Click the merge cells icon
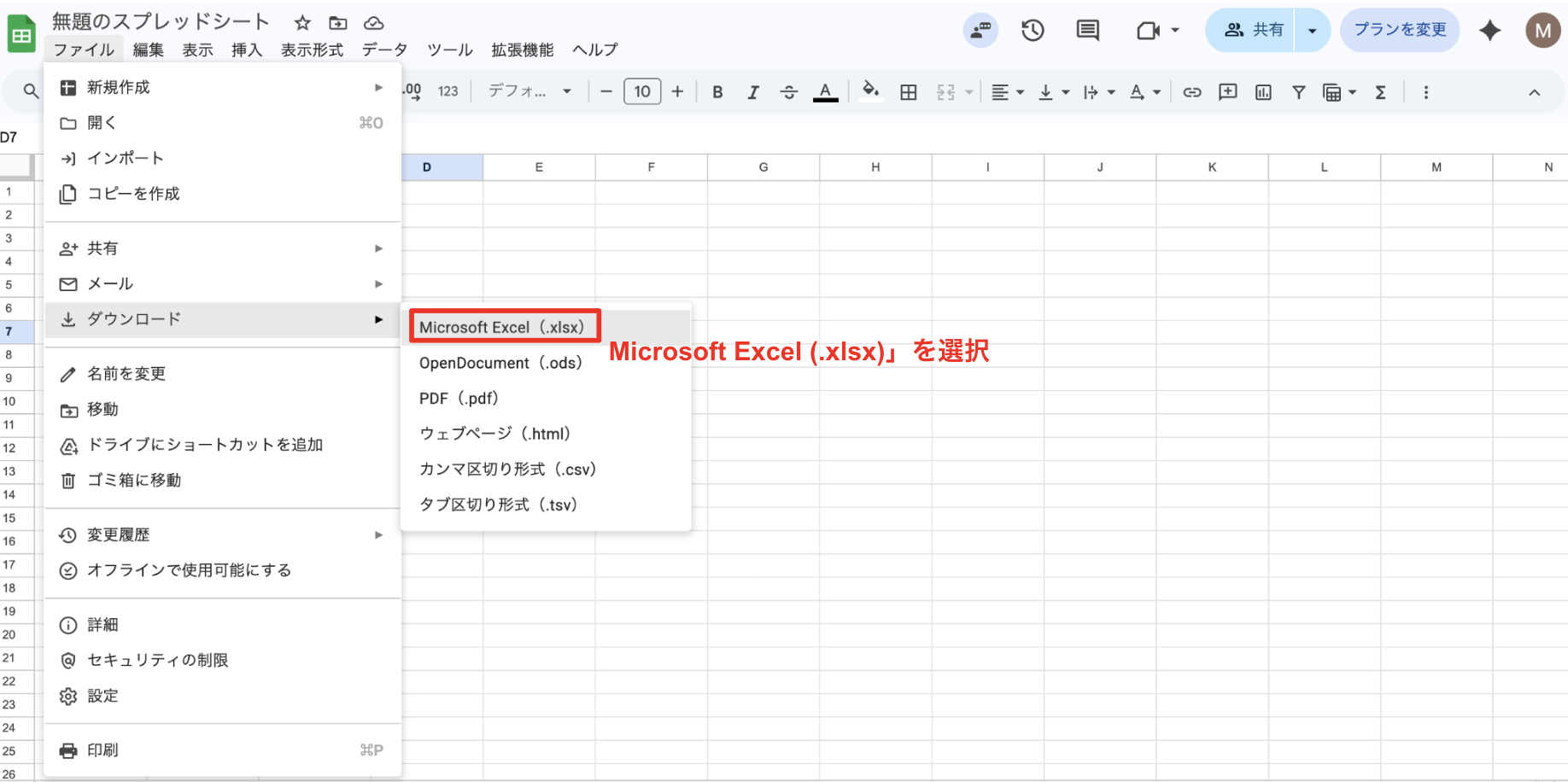 945,92
